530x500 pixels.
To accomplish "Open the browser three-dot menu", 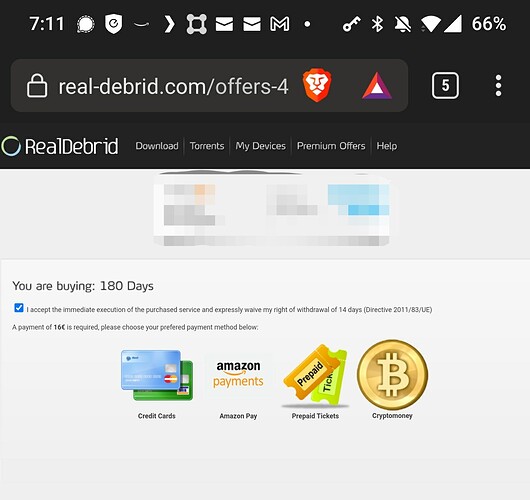I will pyautogui.click(x=498, y=86).
